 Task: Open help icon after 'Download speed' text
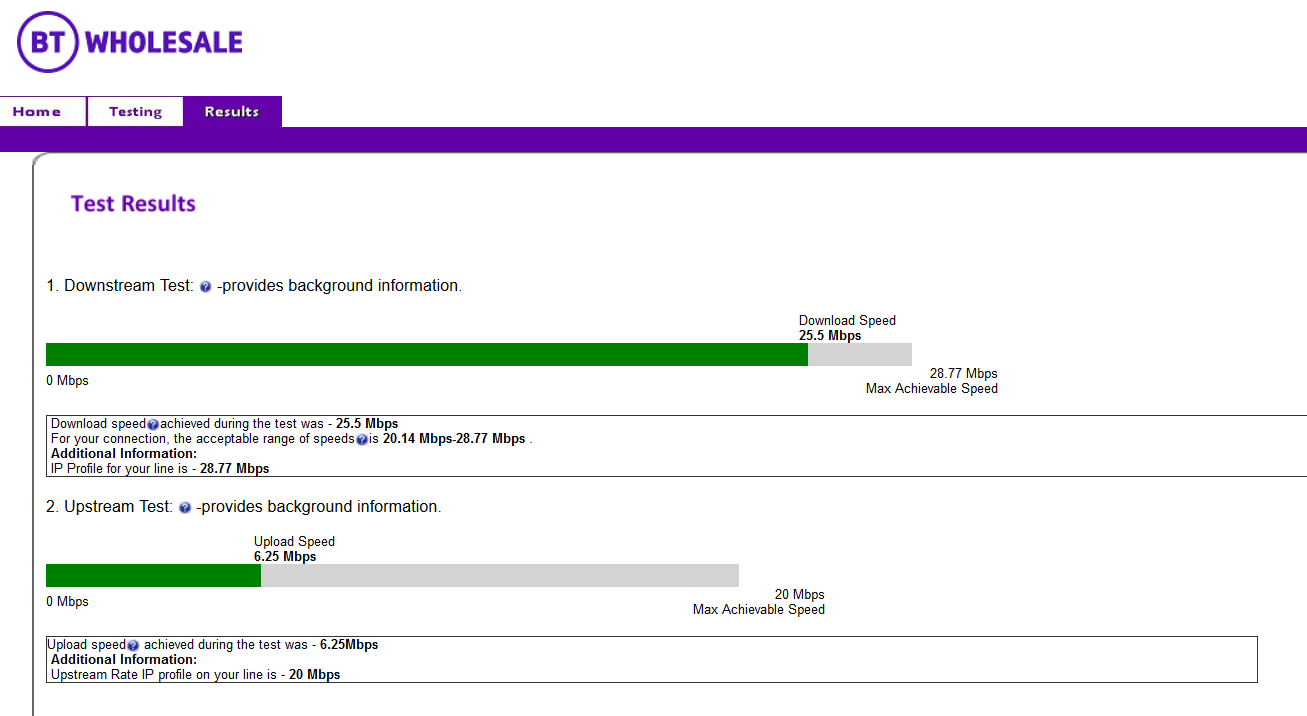click(x=153, y=425)
